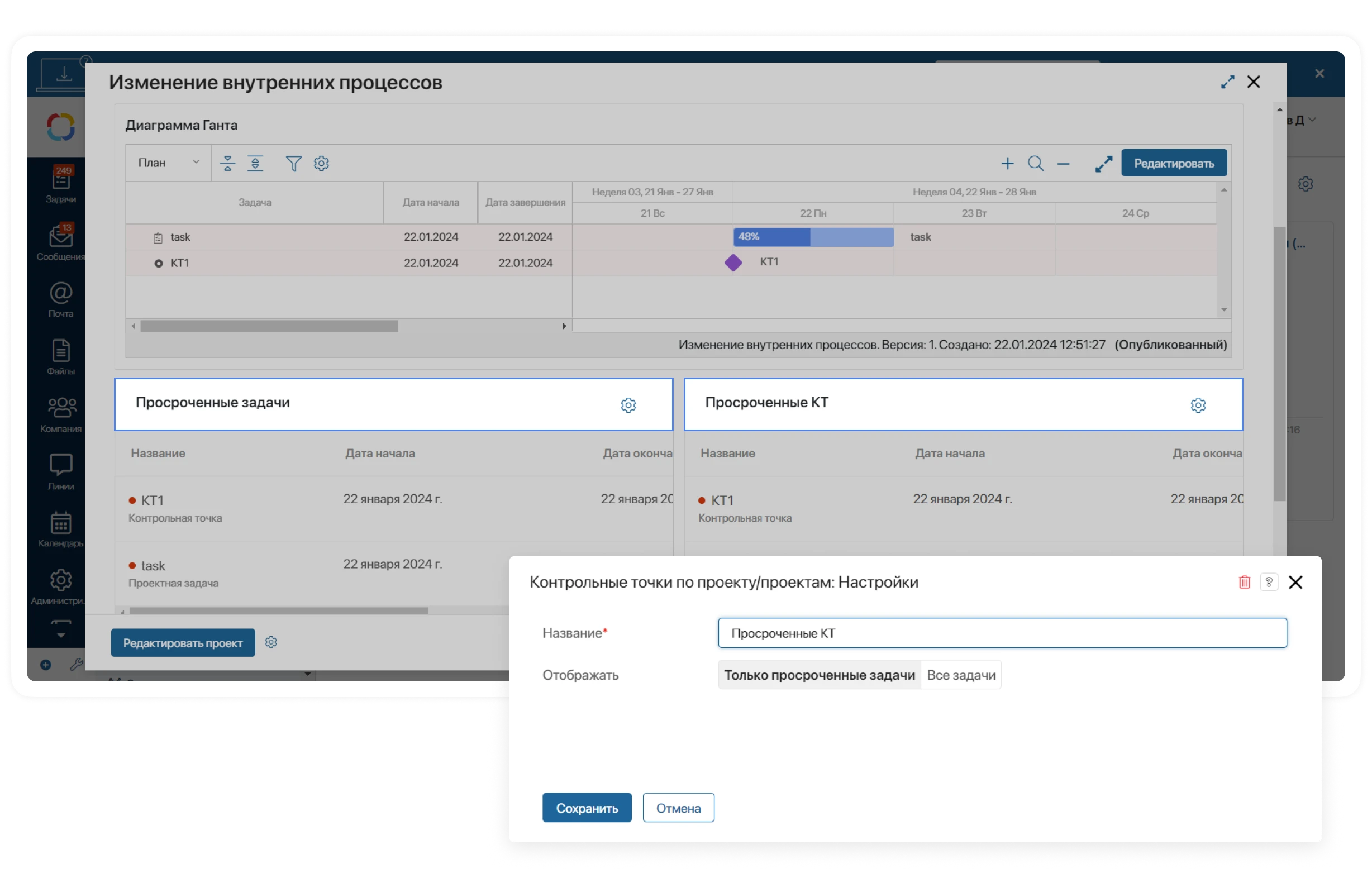Zoom in on the Gantt timeline with plus icon
1372x878 pixels.
click(1008, 164)
